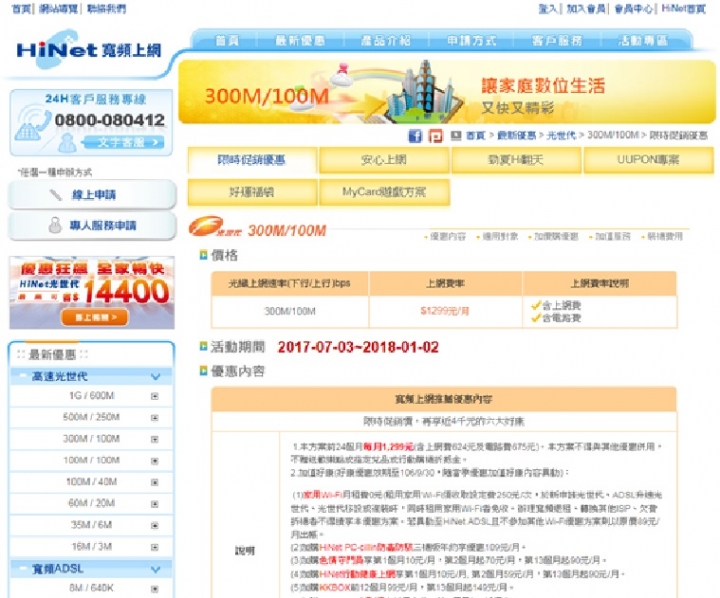
Task: Expand the 60M / 20M row icon
Action: [155, 504]
